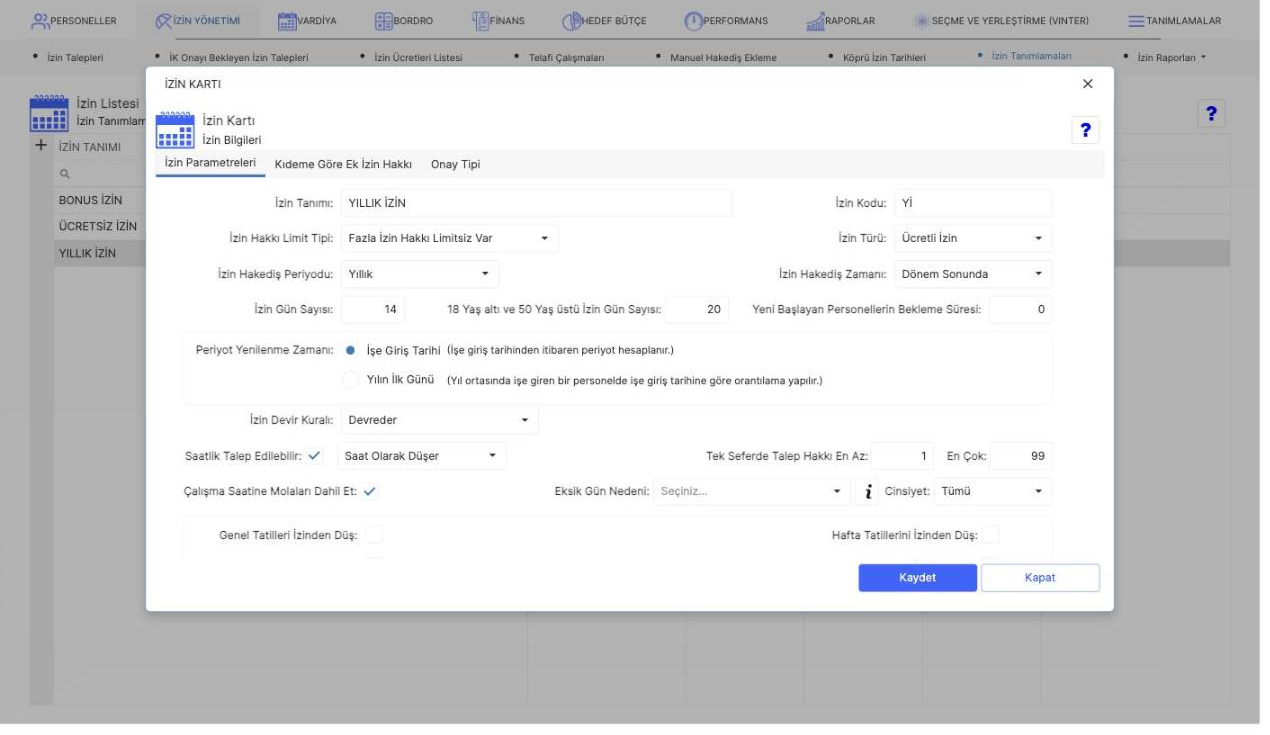Open the İzin Talepleri submenu item
1270x735 pixels.
pyautogui.click(x=75, y=57)
